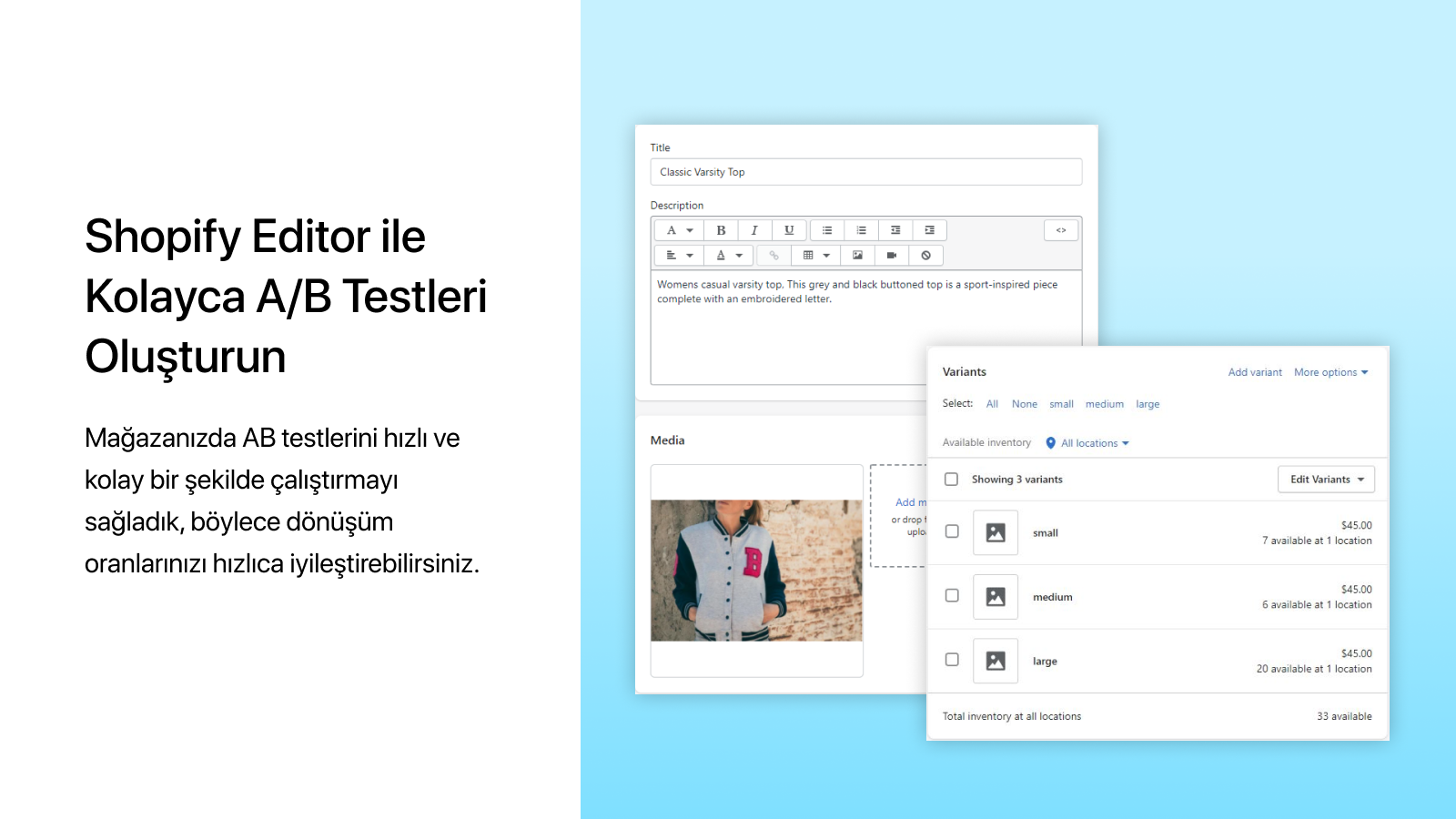Open the insert table dropdown
This screenshot has width=1456, height=819.
coord(815,256)
